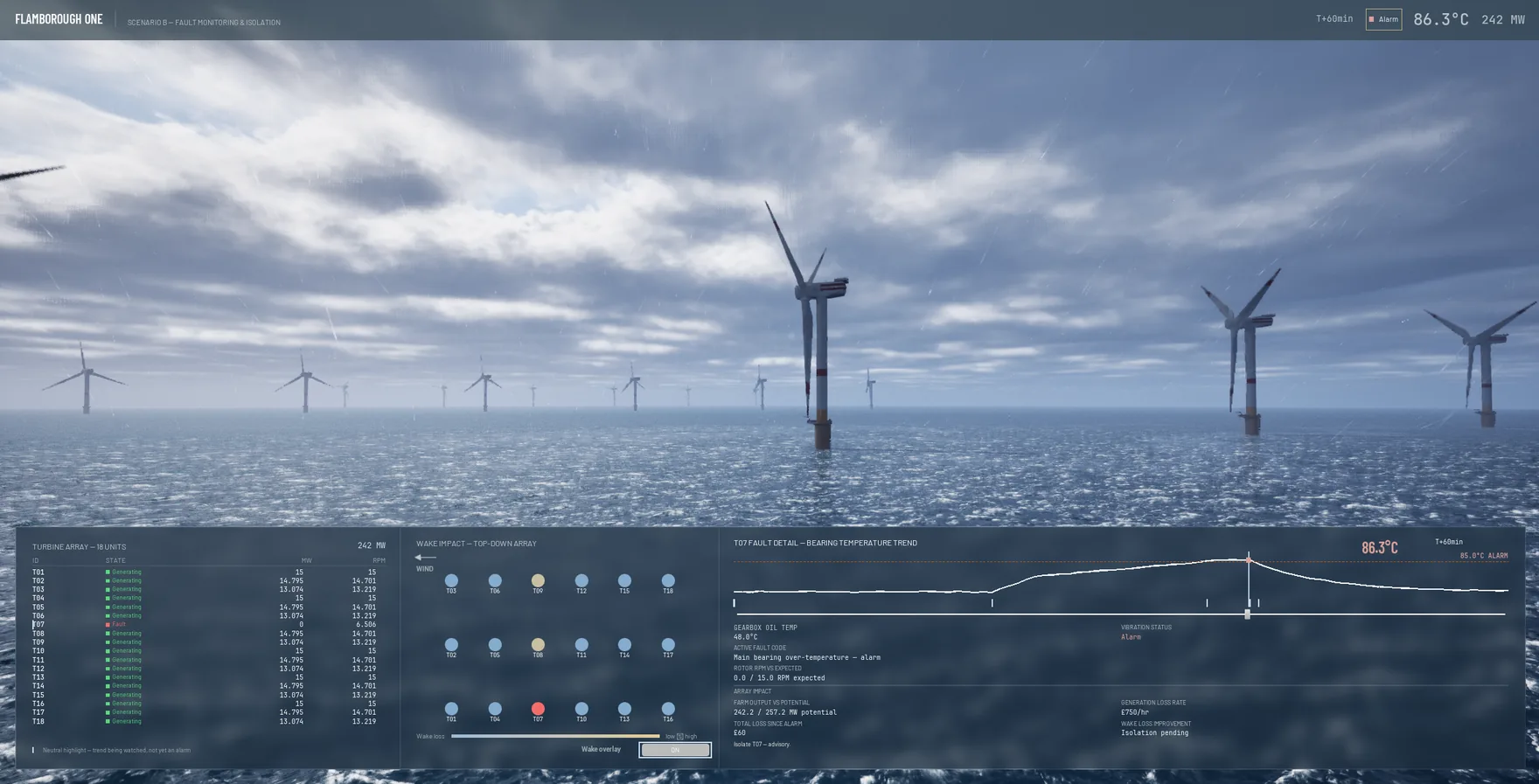Select turbine T17 dot in wake map
Viewport: 1539px width, 784px height.
668,645
